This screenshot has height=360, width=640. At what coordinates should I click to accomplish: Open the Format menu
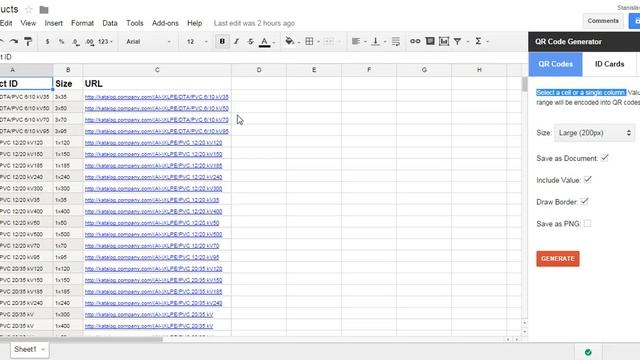coord(82,23)
